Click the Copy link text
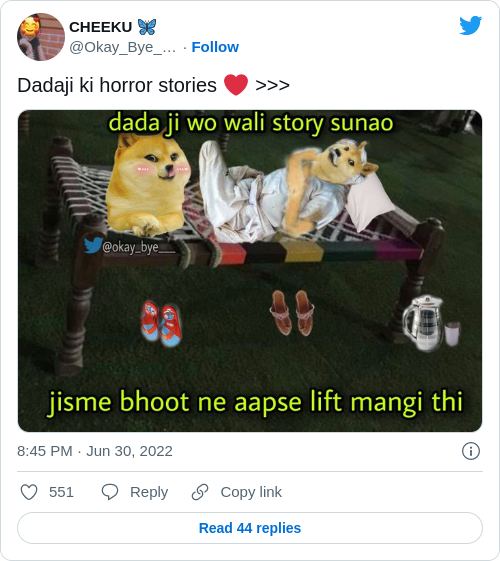 click(x=251, y=492)
